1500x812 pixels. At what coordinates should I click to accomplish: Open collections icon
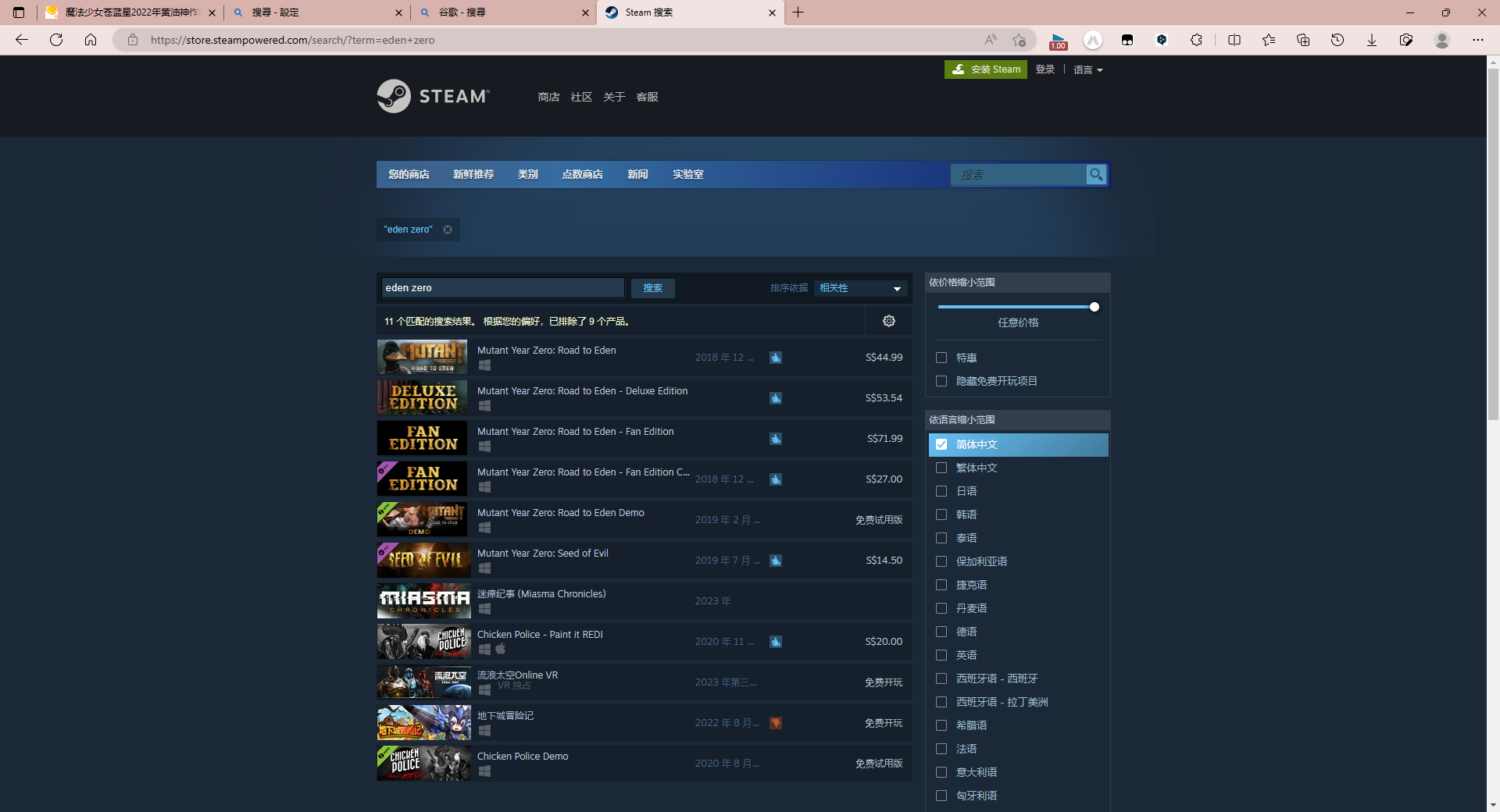coord(1303,40)
